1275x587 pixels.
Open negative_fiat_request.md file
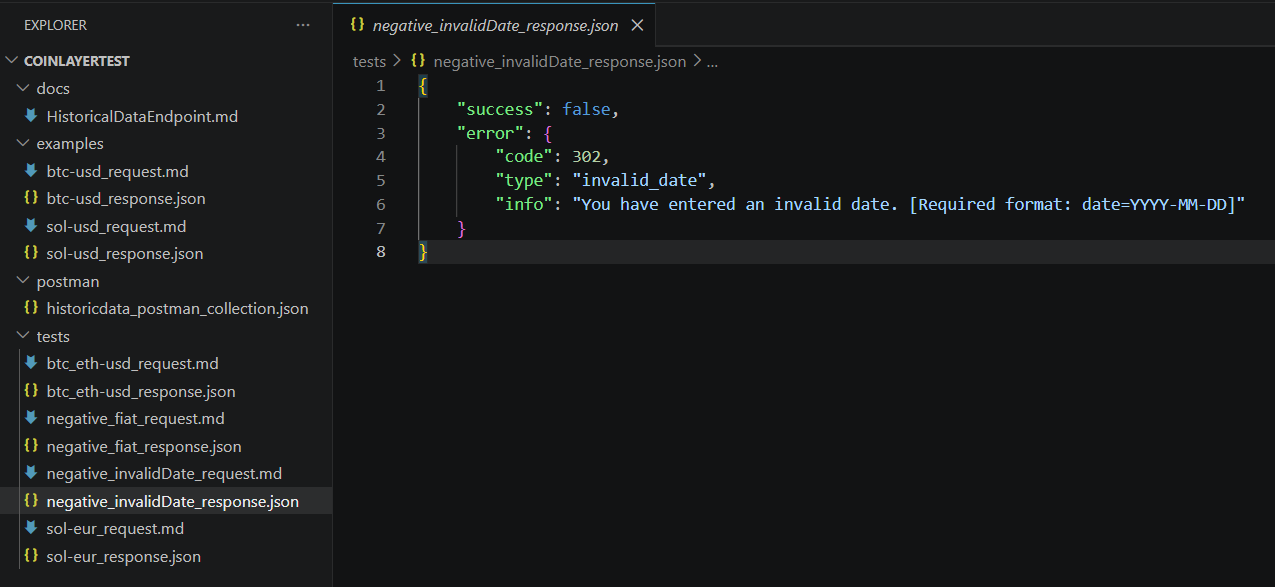coord(136,419)
